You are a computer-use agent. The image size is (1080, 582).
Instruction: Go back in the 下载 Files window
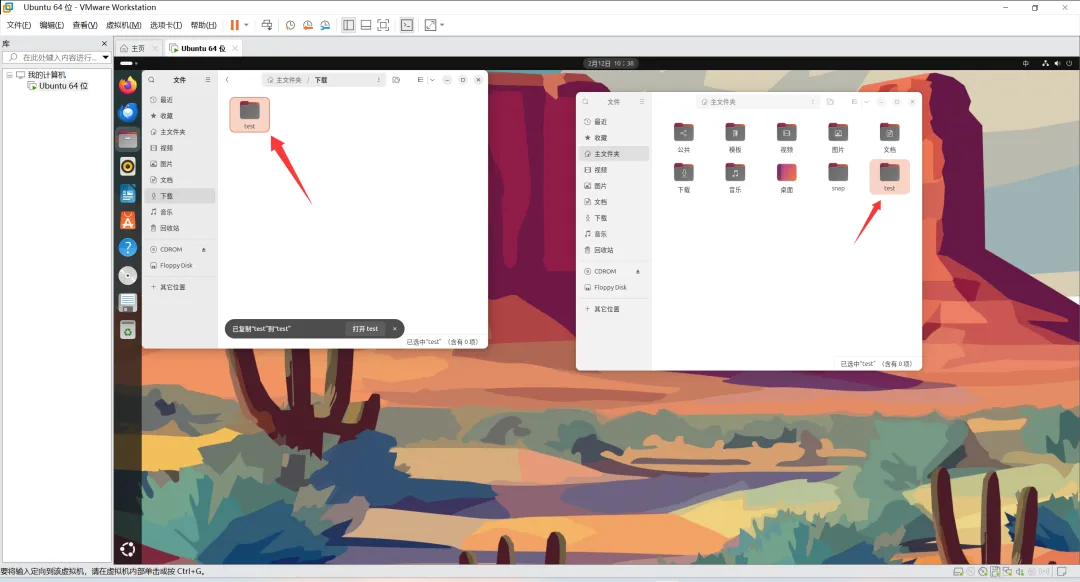pyautogui.click(x=227, y=80)
